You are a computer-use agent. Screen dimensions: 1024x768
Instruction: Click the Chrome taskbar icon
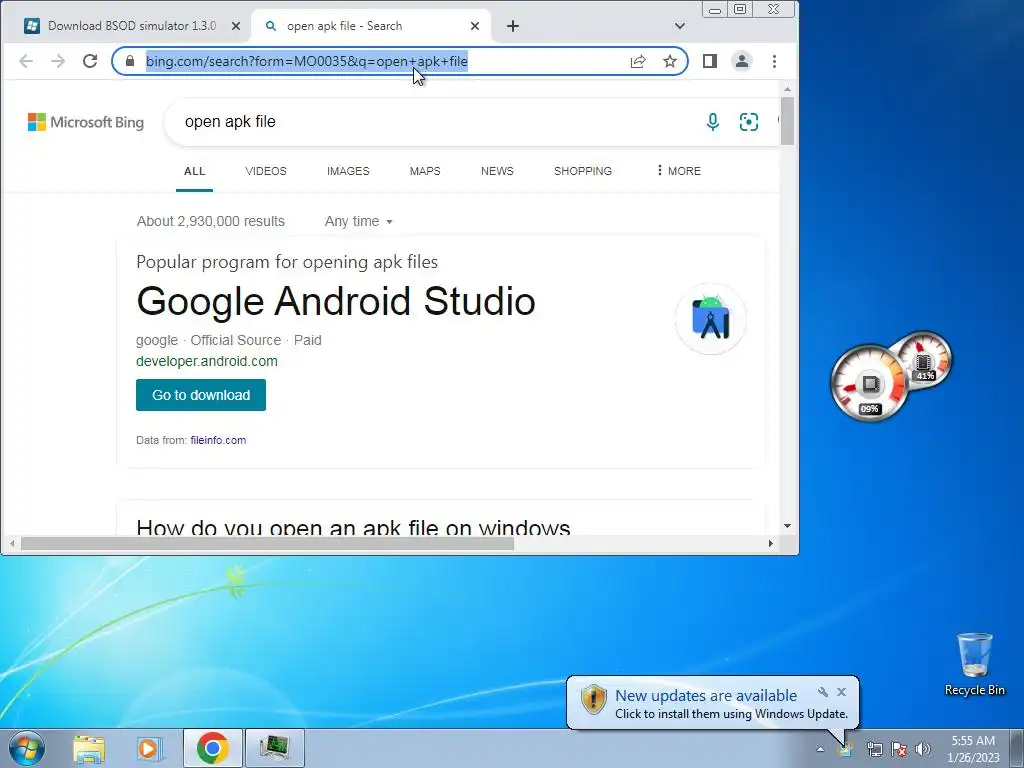click(213, 748)
